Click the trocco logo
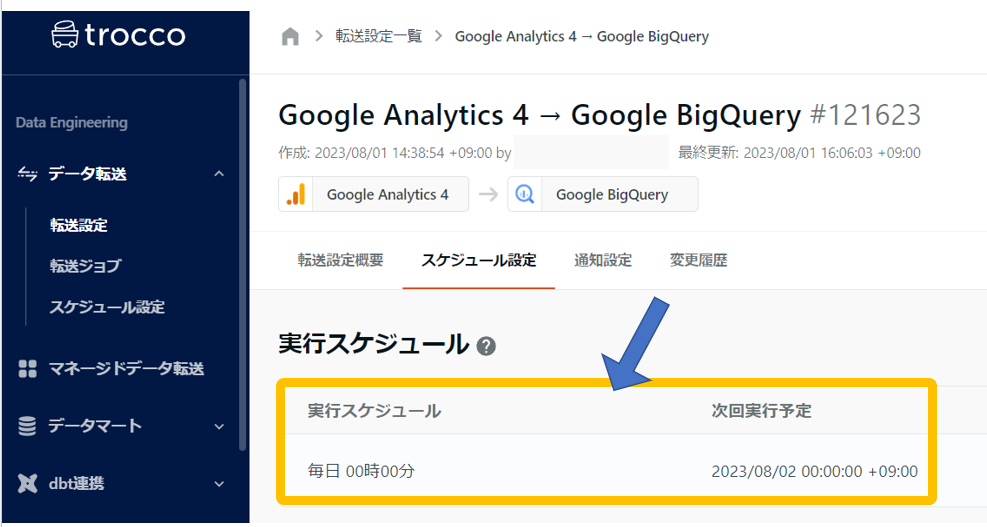Image resolution: width=987 pixels, height=527 pixels. (x=118, y=36)
